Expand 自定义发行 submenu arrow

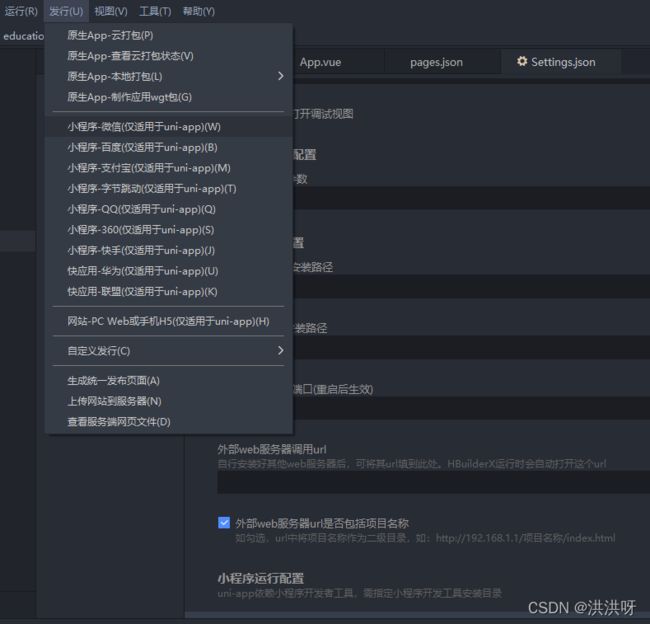(x=281, y=350)
